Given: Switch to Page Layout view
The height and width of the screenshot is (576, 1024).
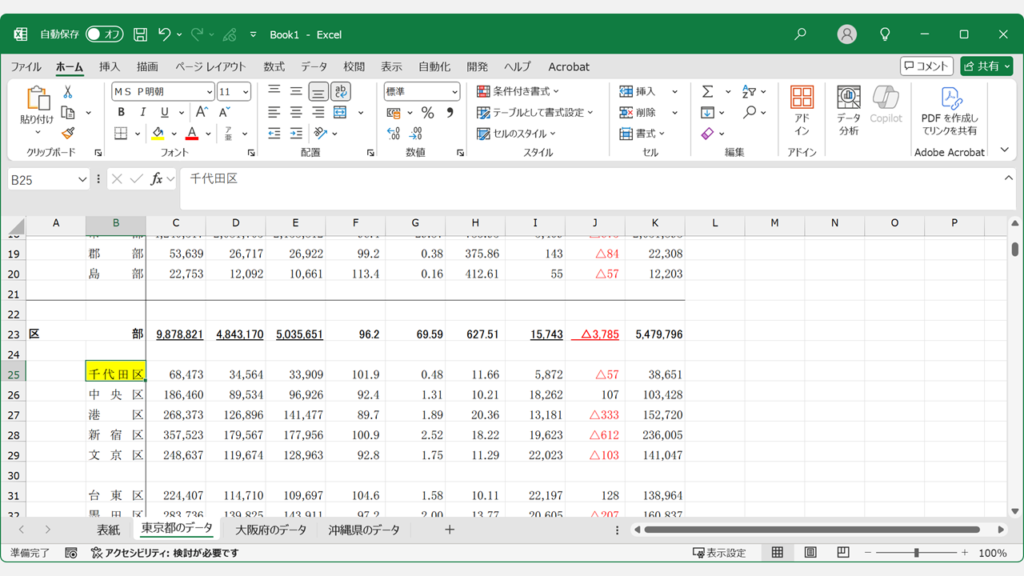Looking at the screenshot, I should click(x=810, y=552).
